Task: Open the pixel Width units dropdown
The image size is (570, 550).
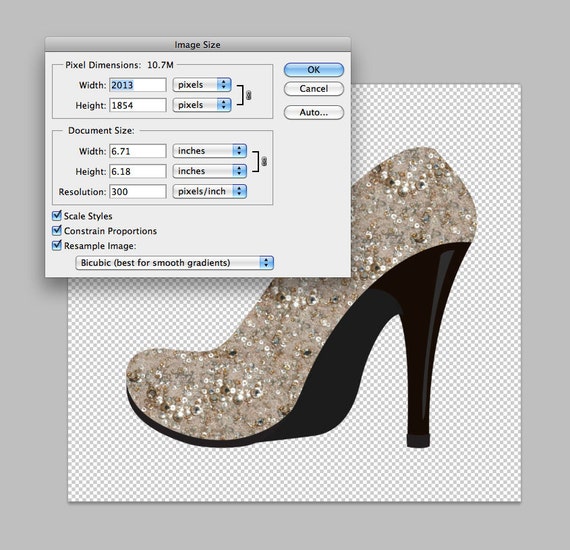Action: coord(202,85)
